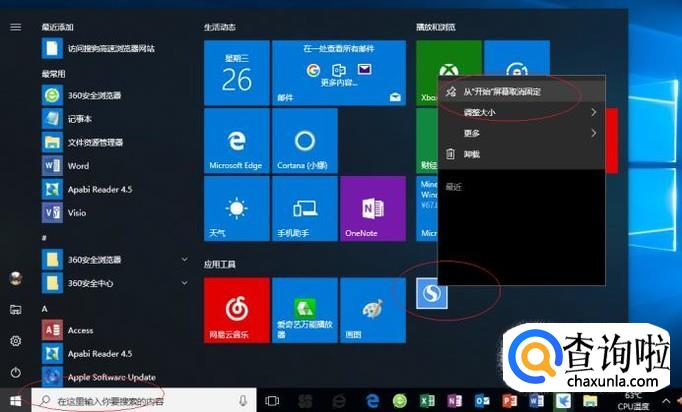Viewport: 682px width, 412px height.
Task: Open PowerPoint from the taskbar
Action: [x=509, y=401]
